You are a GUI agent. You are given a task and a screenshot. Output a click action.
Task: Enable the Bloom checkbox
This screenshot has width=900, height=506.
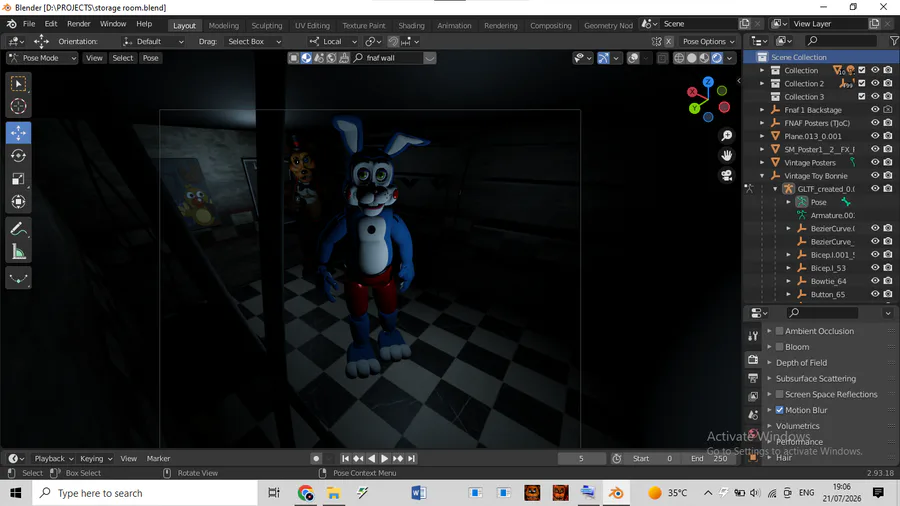coord(779,347)
